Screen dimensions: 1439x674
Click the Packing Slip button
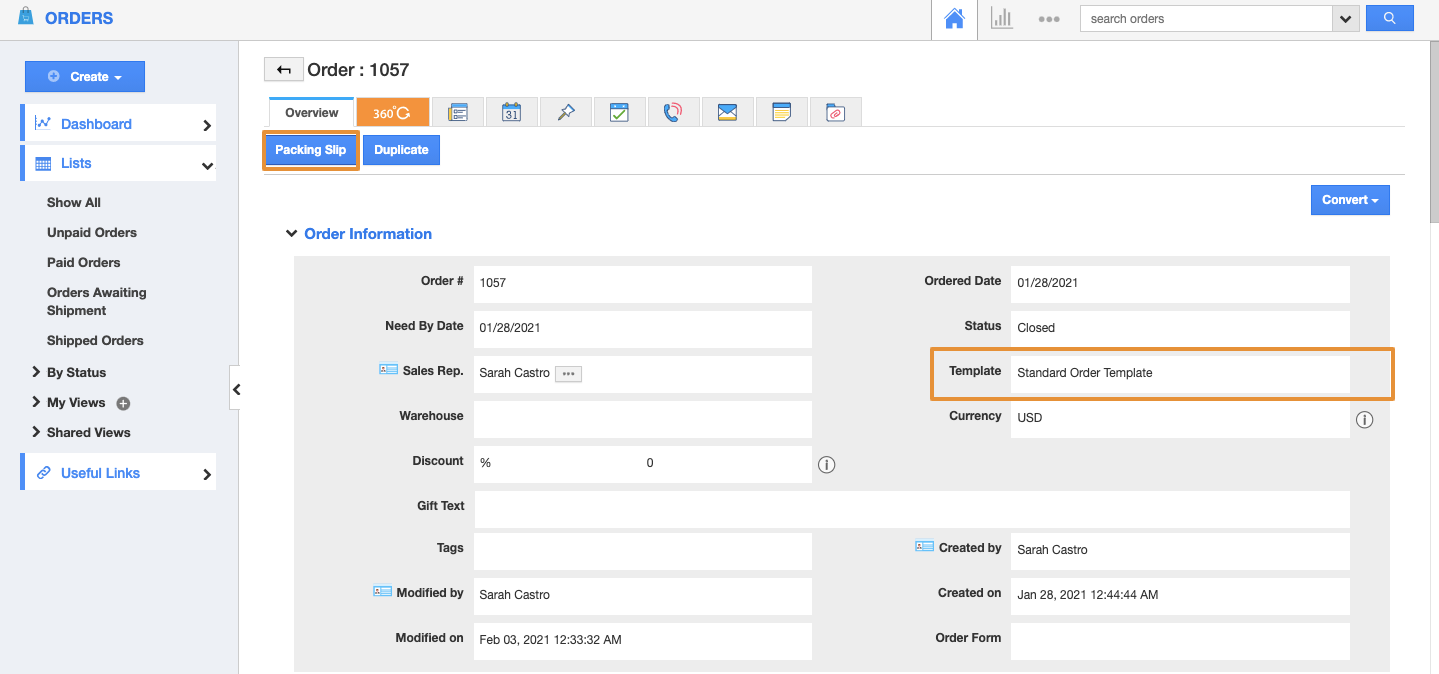pos(310,149)
